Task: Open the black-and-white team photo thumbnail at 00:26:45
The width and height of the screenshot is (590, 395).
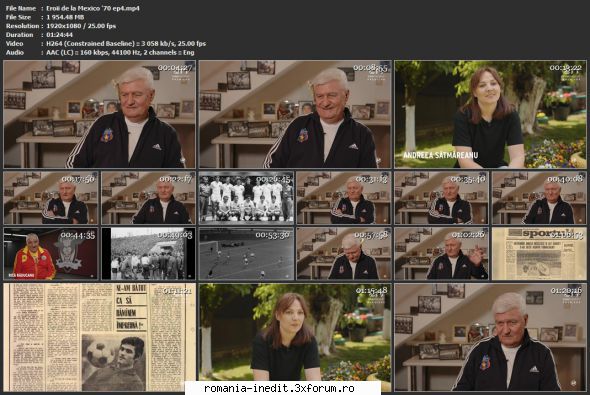Action: (246, 198)
